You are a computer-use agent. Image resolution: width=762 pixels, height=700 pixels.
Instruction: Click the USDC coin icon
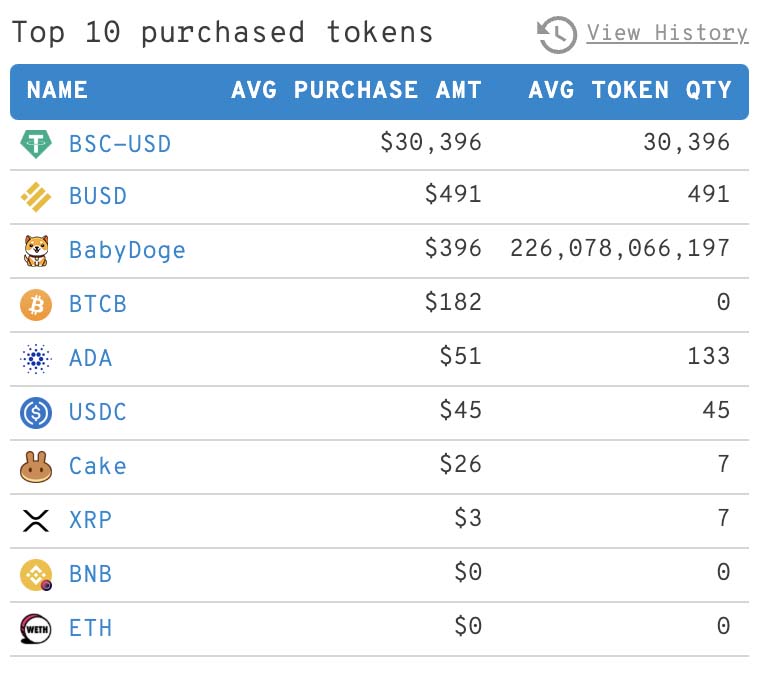click(x=35, y=413)
